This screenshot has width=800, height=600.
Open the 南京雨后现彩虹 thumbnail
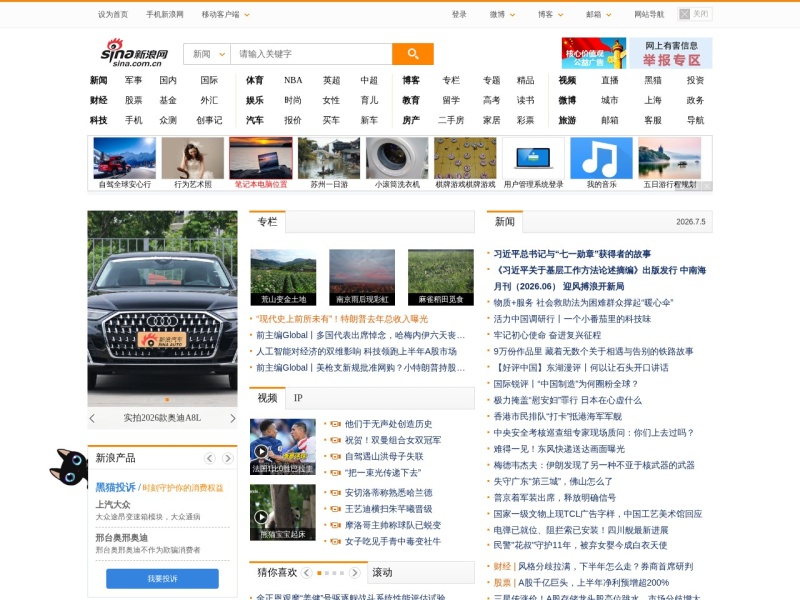point(362,277)
